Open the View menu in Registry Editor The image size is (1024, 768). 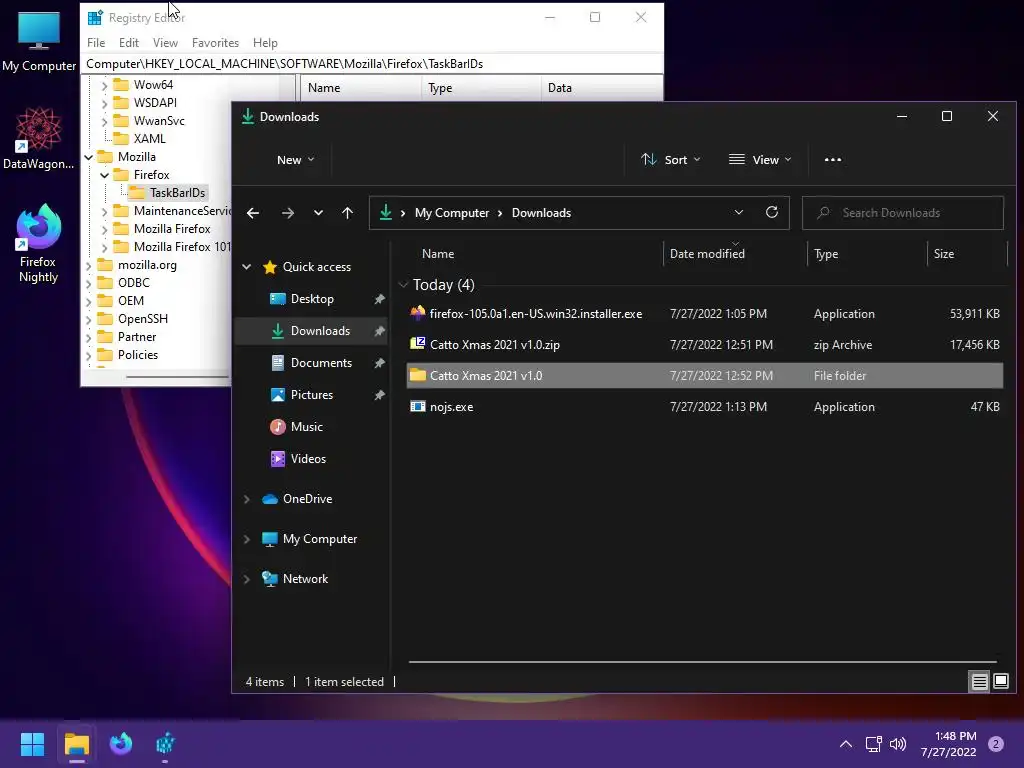(x=165, y=42)
